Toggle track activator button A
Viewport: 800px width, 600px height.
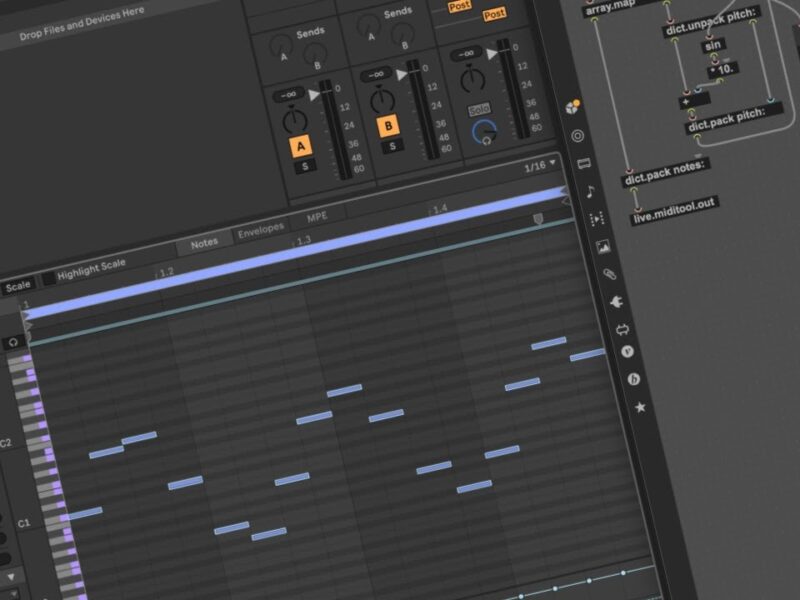tap(298, 148)
